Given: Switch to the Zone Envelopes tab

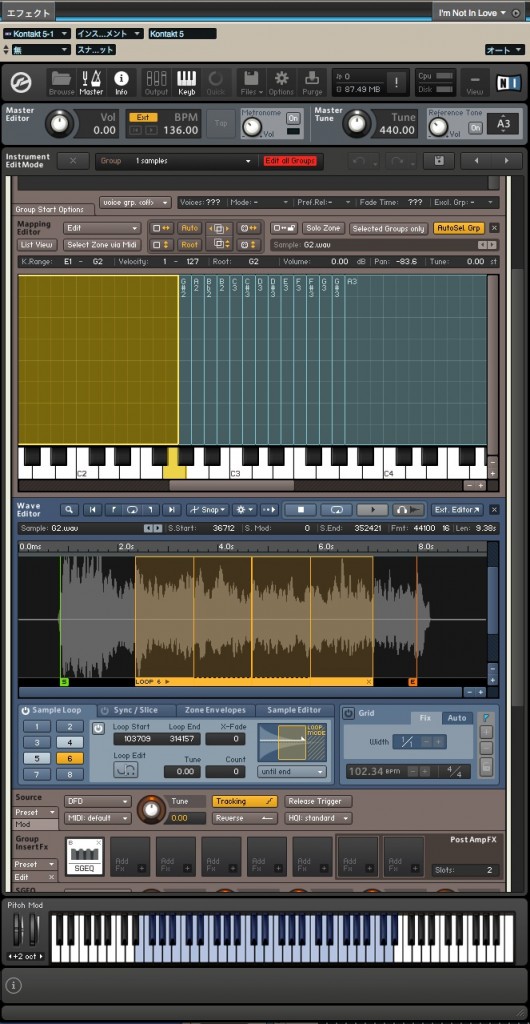Looking at the screenshot, I should (x=215, y=710).
